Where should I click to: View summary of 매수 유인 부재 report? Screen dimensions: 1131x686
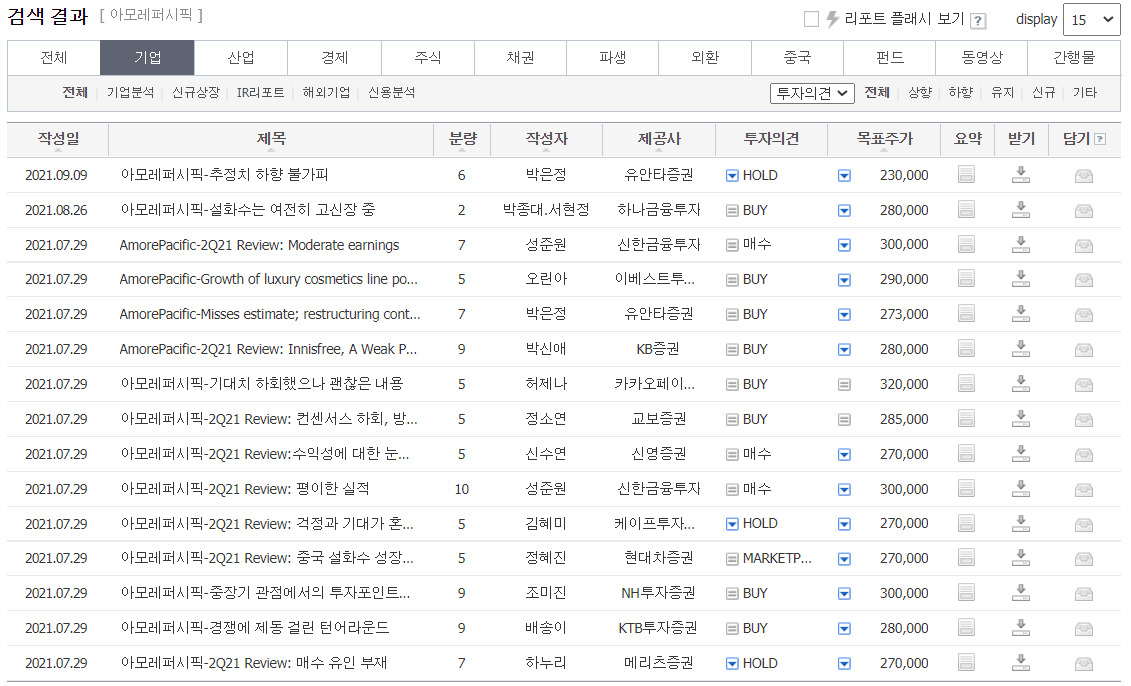click(x=966, y=662)
